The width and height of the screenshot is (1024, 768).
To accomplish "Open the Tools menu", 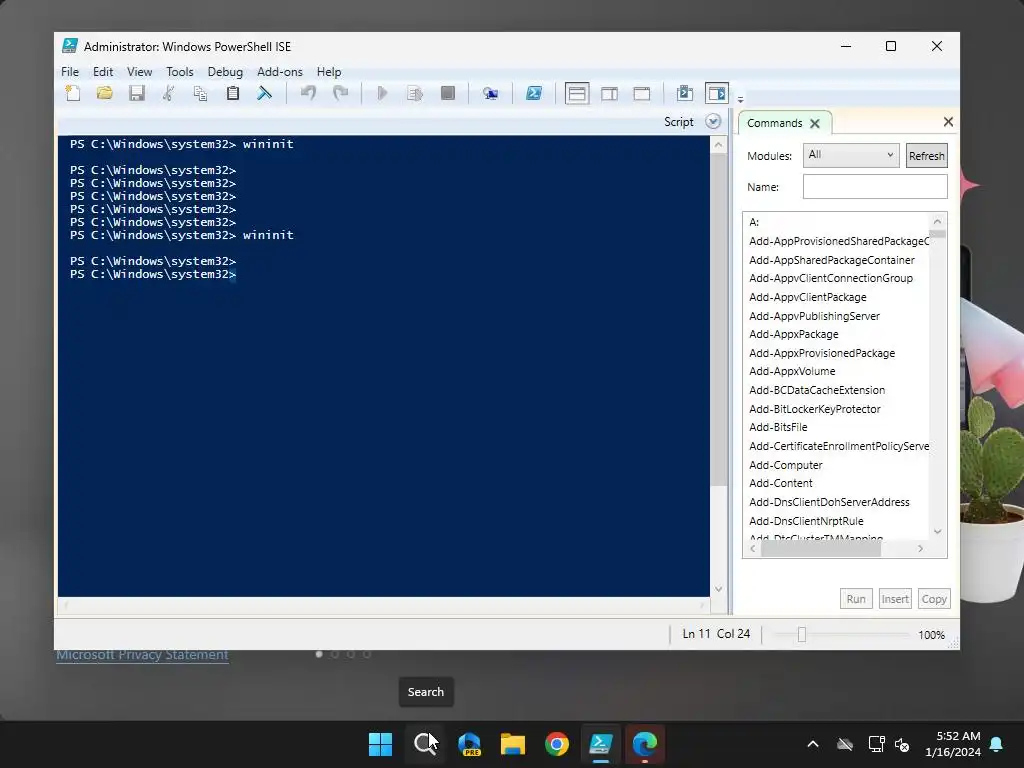I will (180, 72).
